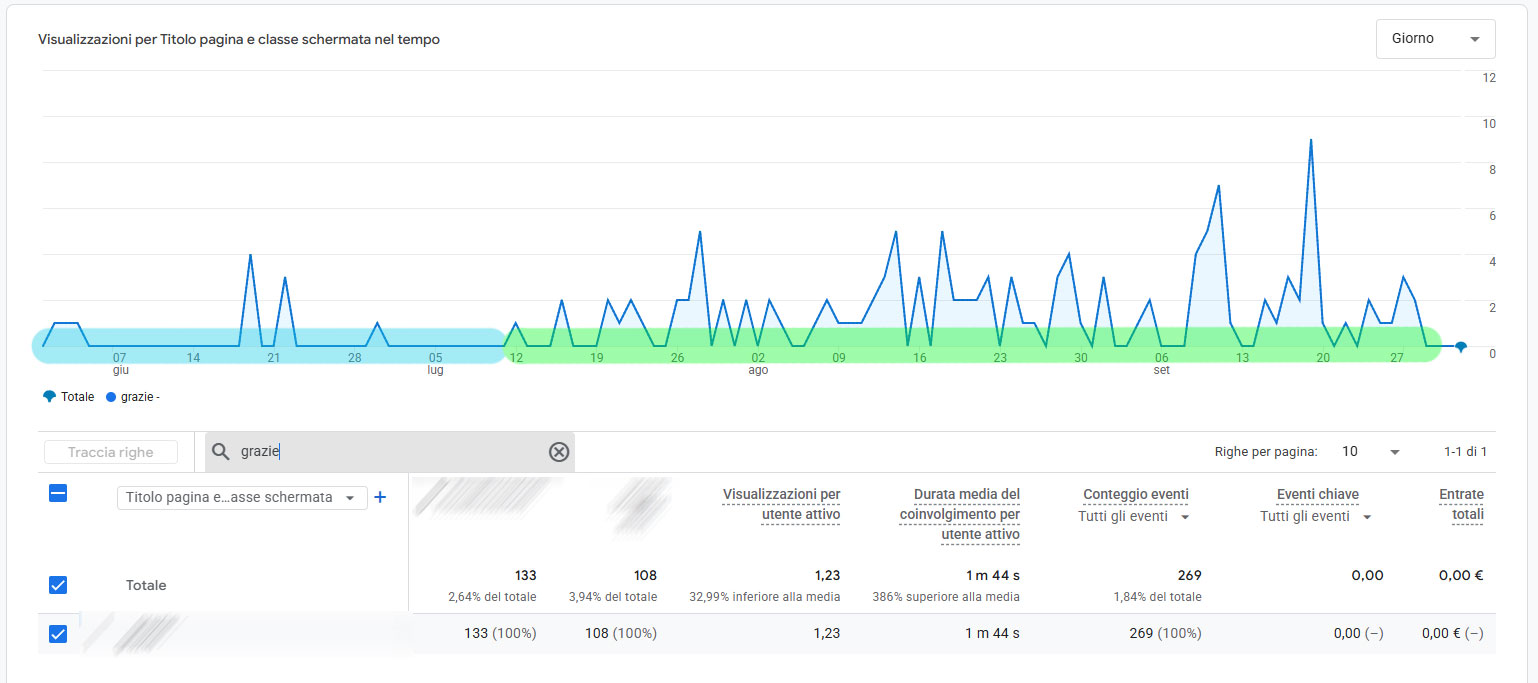The height and width of the screenshot is (683, 1538).
Task: Click the "2,64% del totale" text
Action: (492, 597)
